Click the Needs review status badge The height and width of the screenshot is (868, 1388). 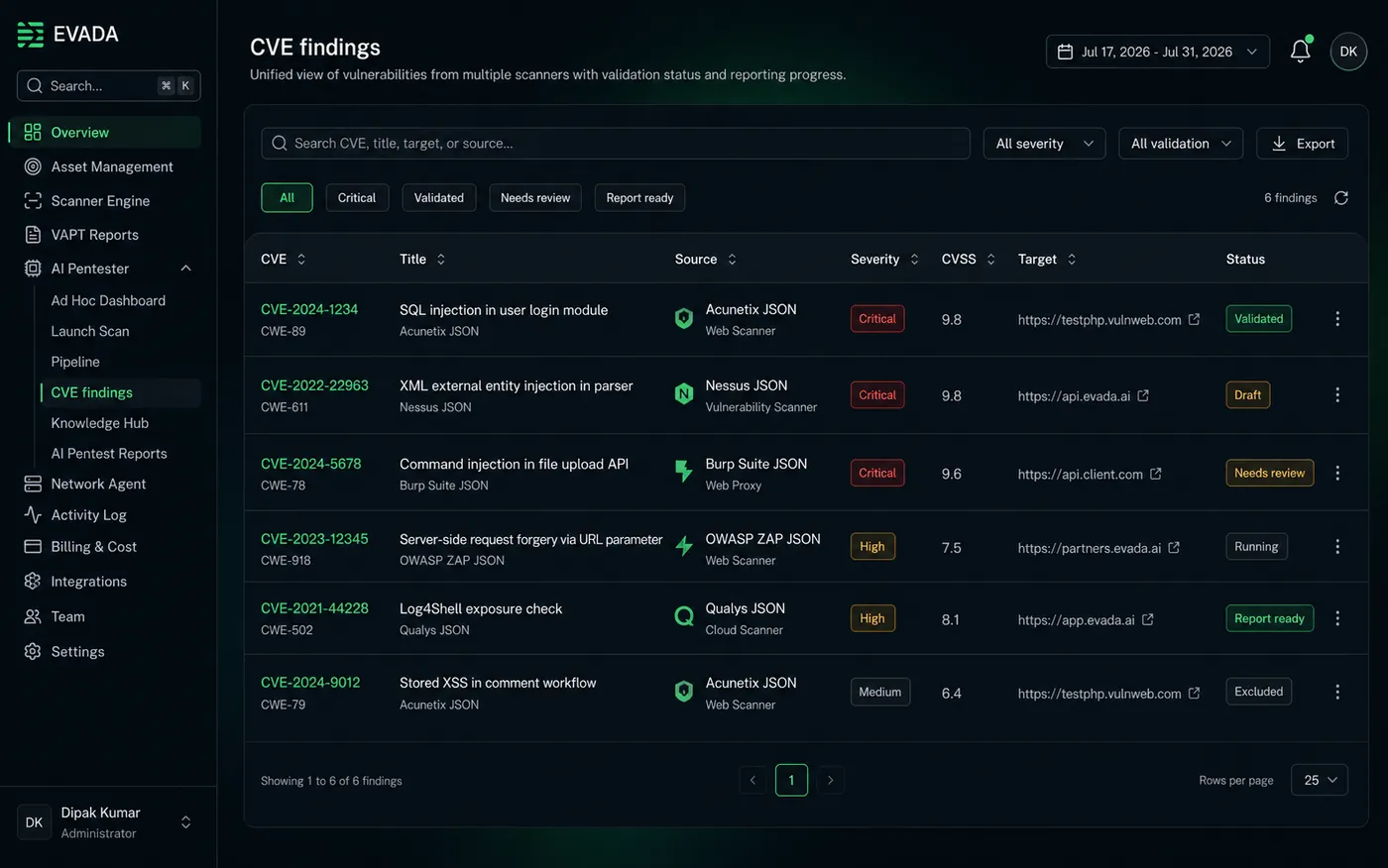tap(1269, 473)
